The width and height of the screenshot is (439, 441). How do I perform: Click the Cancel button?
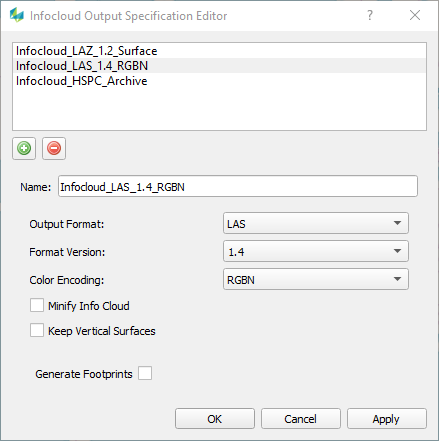(301, 419)
